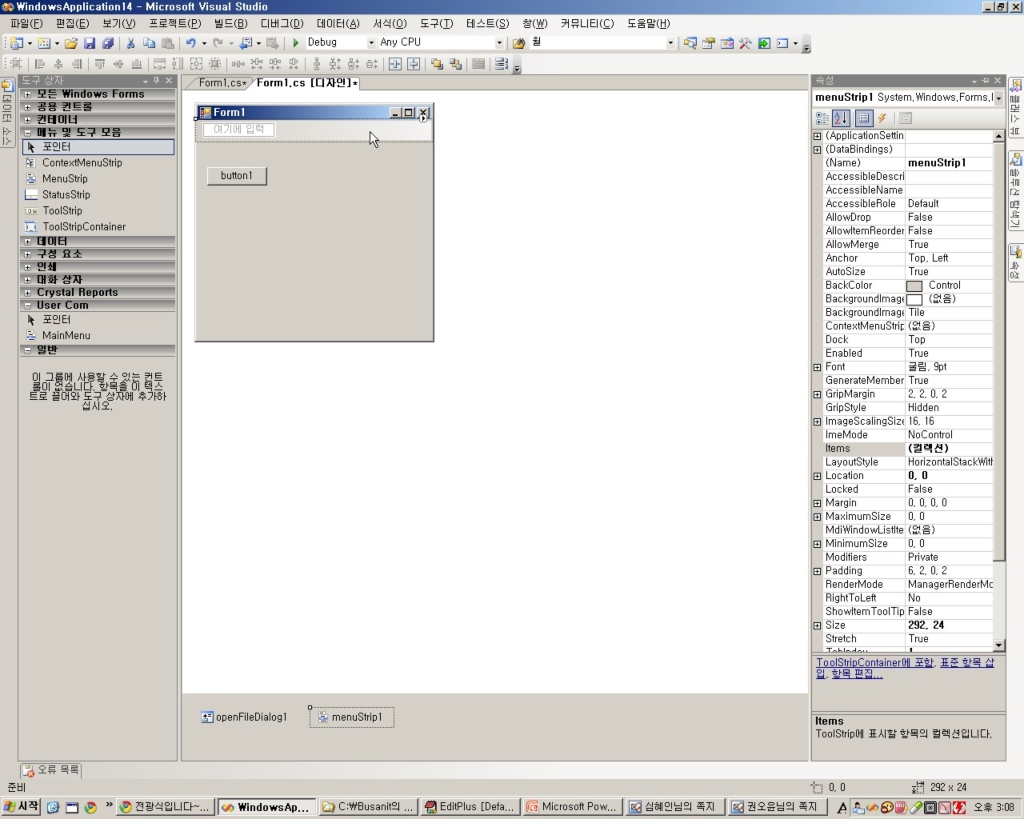Screen dimensions: 1024x819
Task: Open the Properties Window toolbar icon
Action: 709,43
